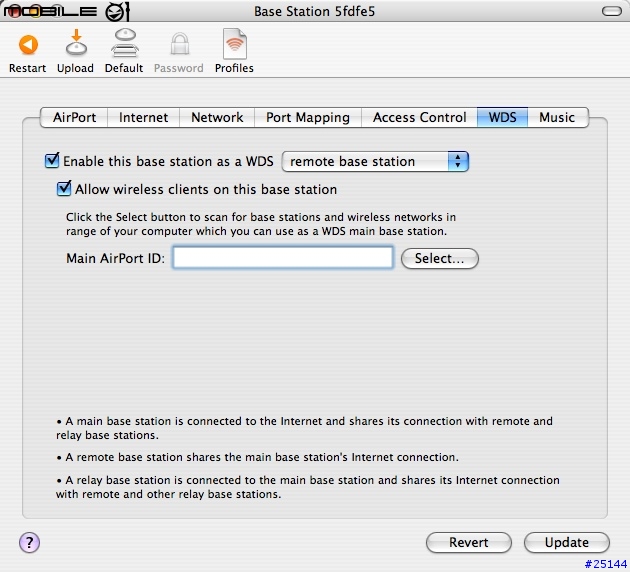Switch to the Network tab
This screenshot has width=630, height=572.
(217, 117)
